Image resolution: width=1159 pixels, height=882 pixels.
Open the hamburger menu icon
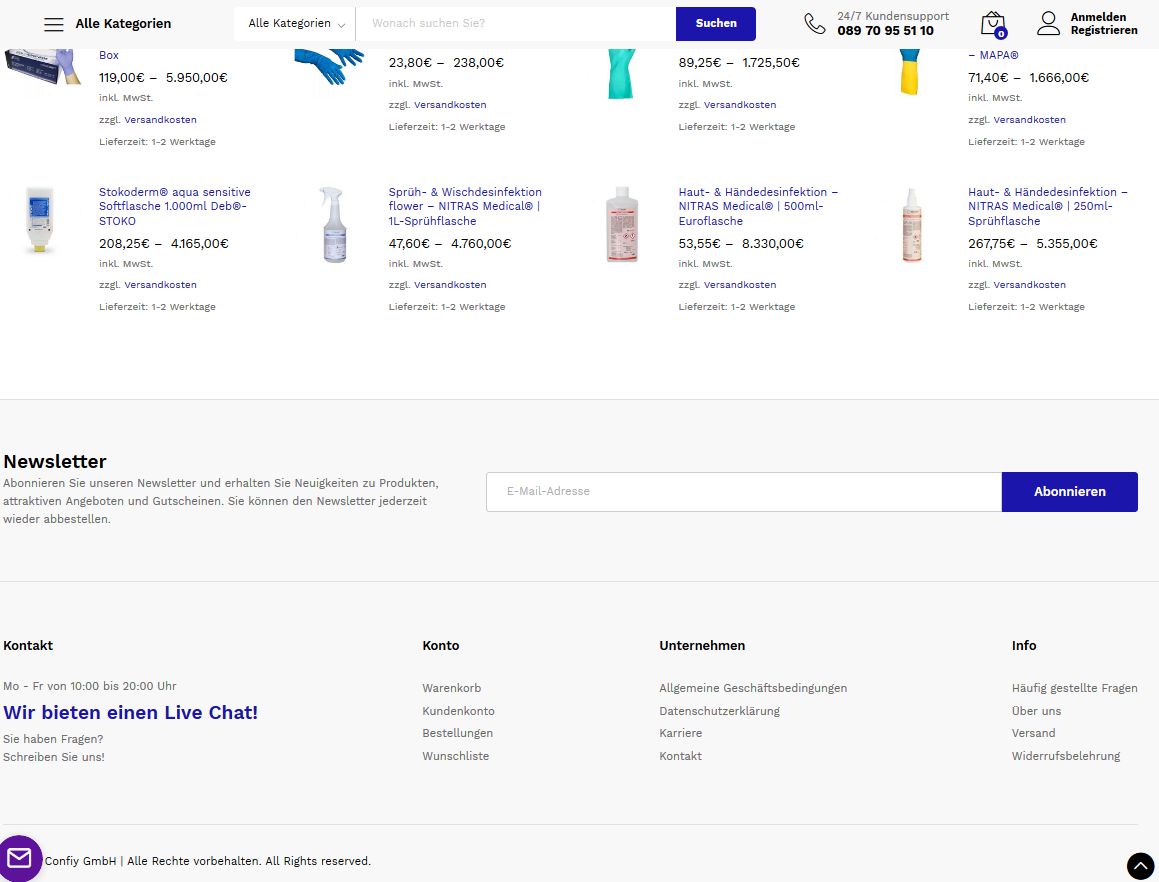point(54,24)
